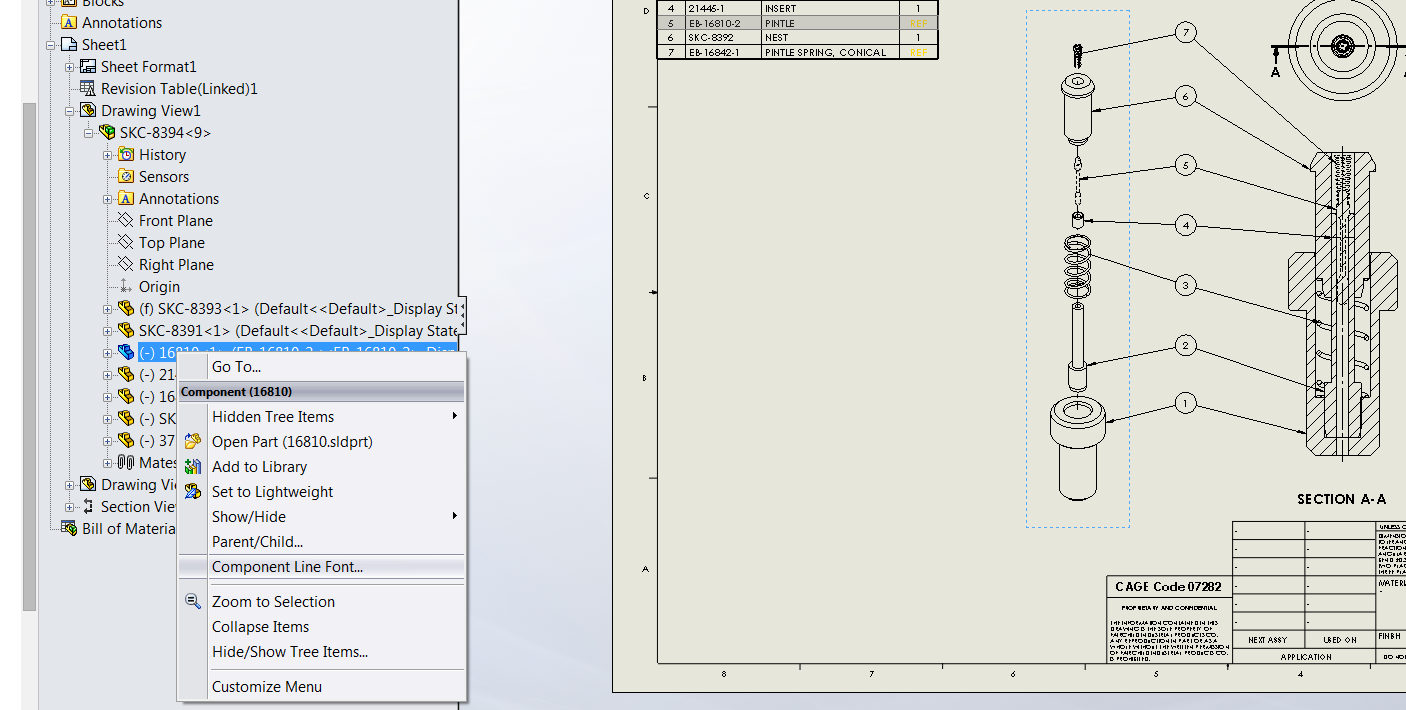This screenshot has width=1406, height=710.
Task: Choose Hide/Show Tree Items...
Action: point(290,652)
